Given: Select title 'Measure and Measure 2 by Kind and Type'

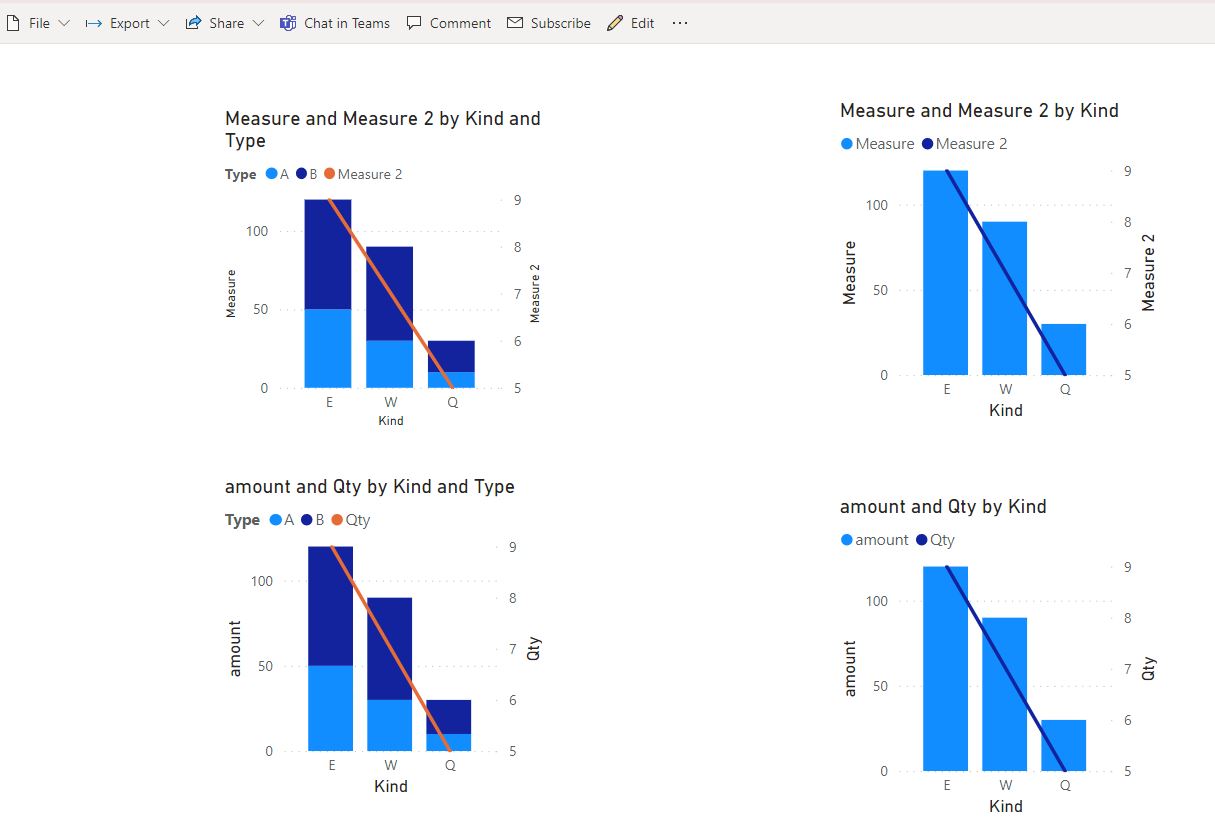Looking at the screenshot, I should (x=383, y=129).
